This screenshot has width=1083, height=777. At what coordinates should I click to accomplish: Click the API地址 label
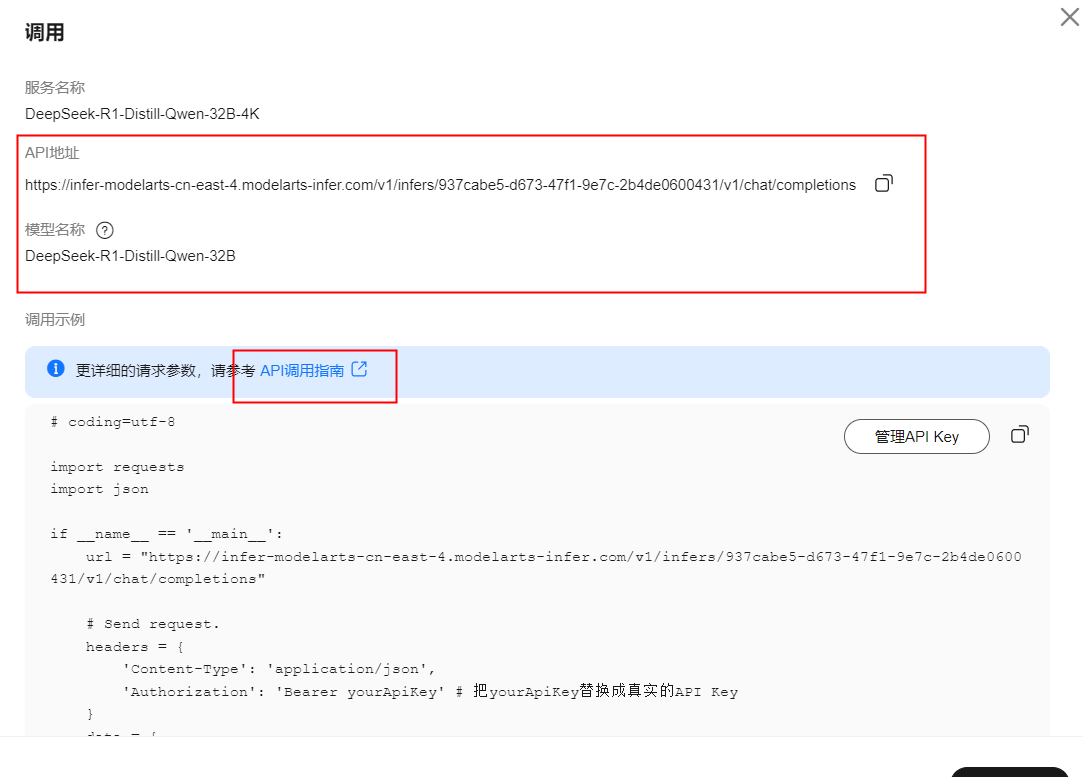tap(52, 153)
